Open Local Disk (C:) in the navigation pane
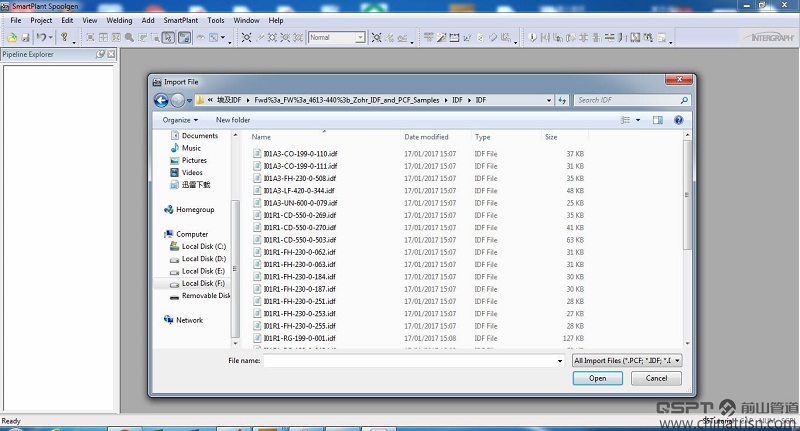The height and width of the screenshot is (431, 800). click(203, 246)
